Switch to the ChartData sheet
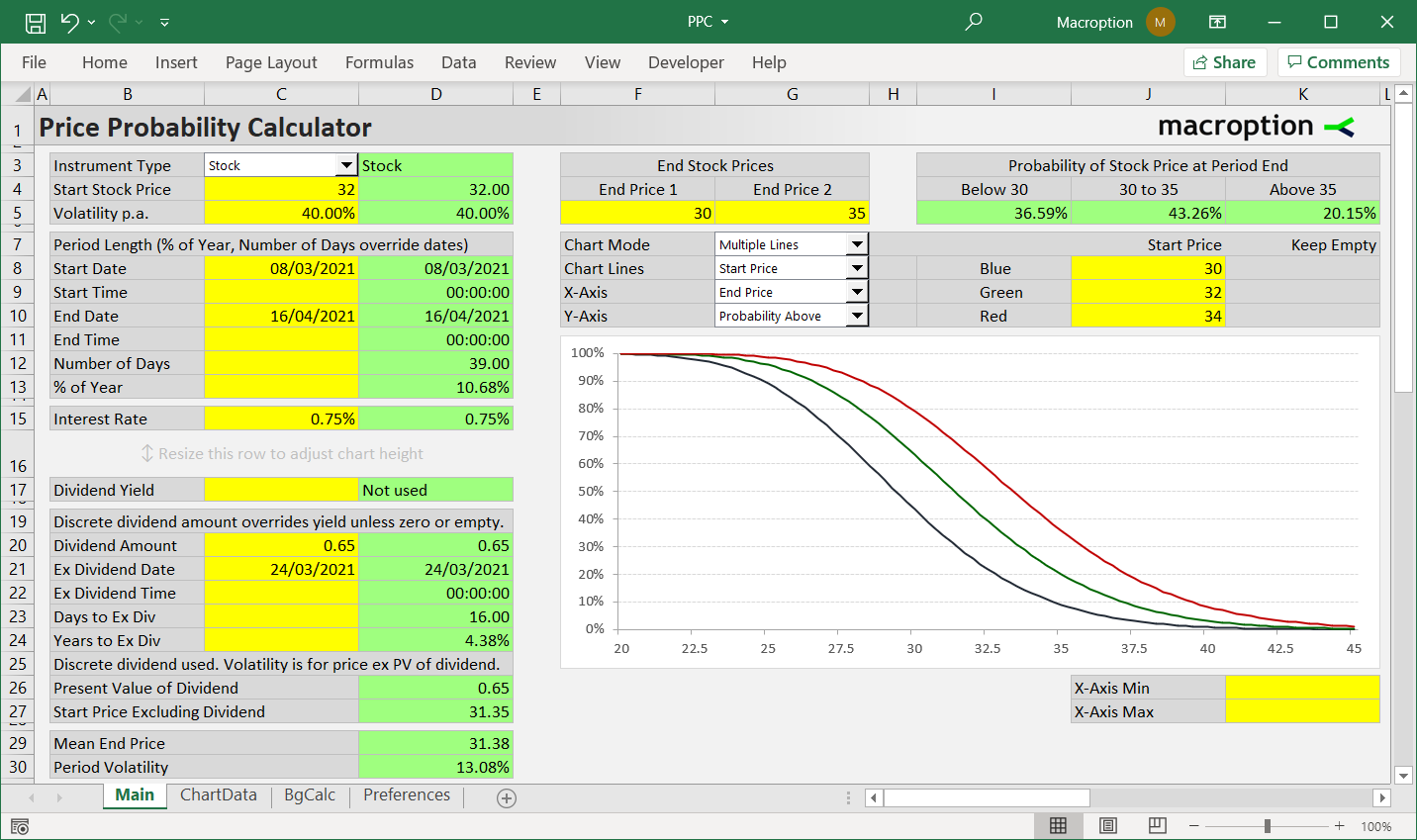The image size is (1417, 840). [219, 794]
